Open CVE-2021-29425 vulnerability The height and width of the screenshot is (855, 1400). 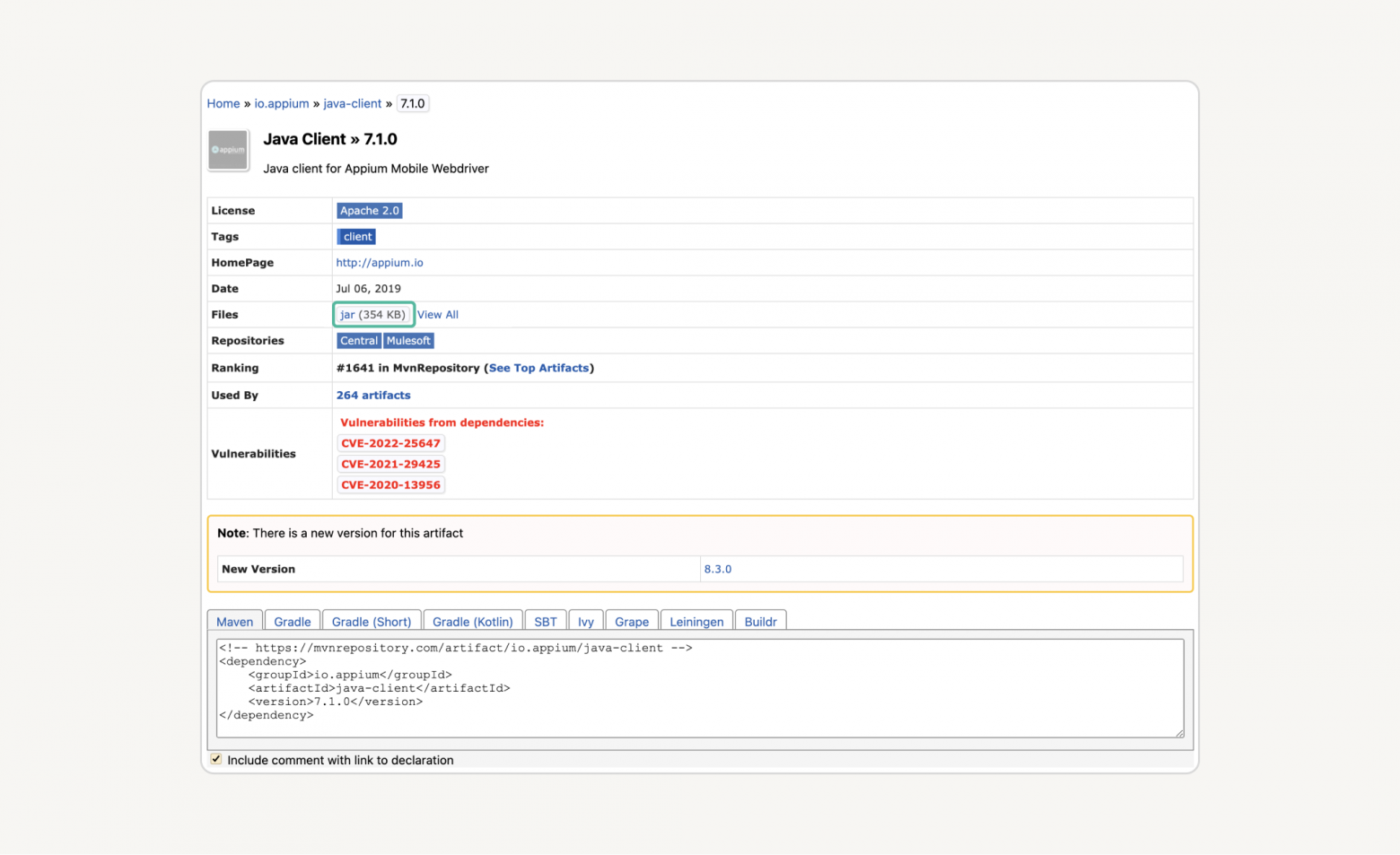391,464
